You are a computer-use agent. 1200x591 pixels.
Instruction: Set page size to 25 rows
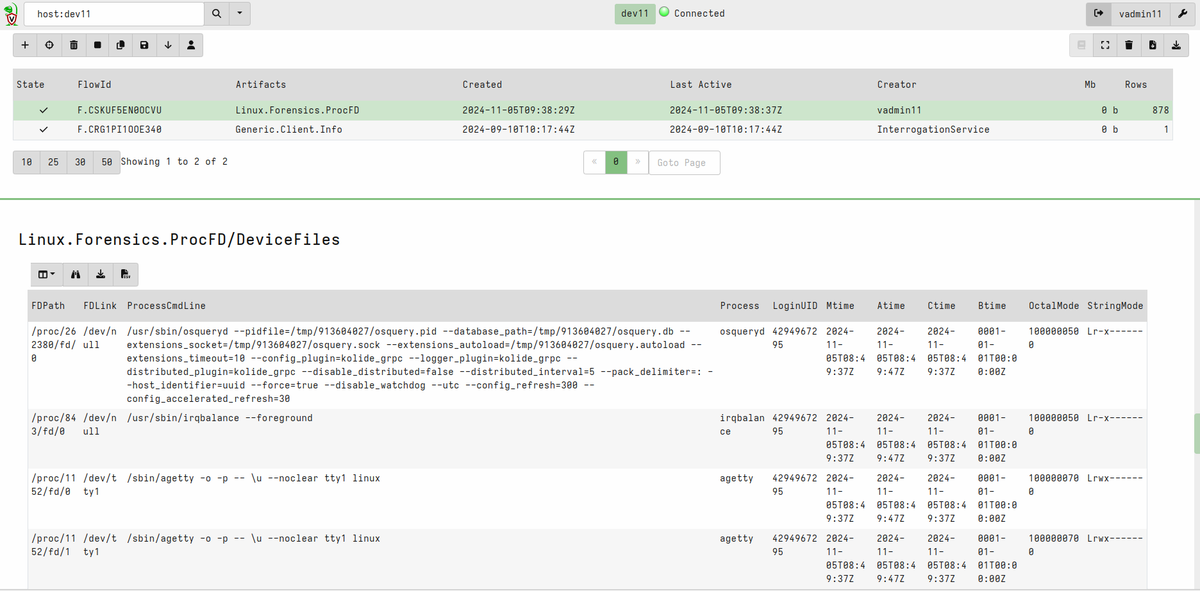(52, 162)
